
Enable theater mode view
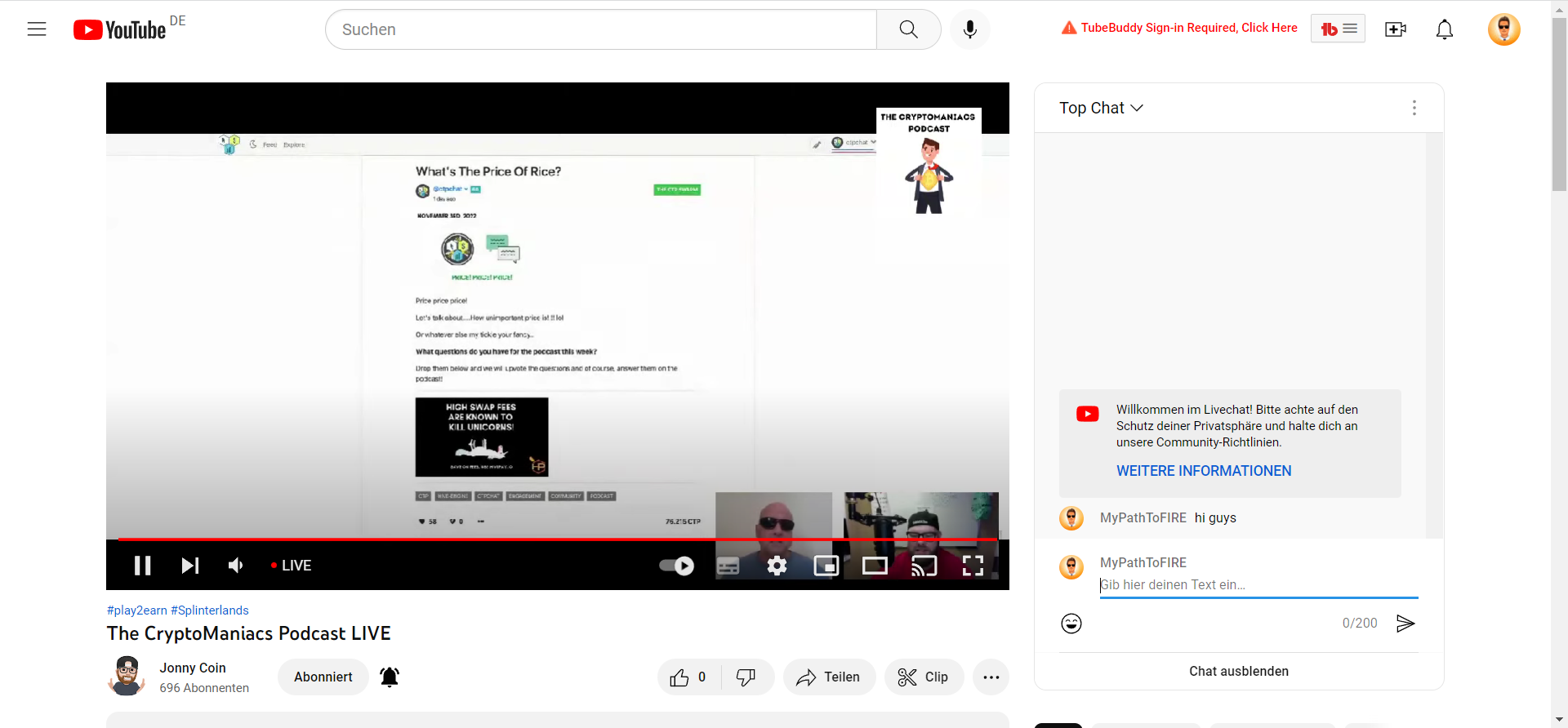[875, 566]
